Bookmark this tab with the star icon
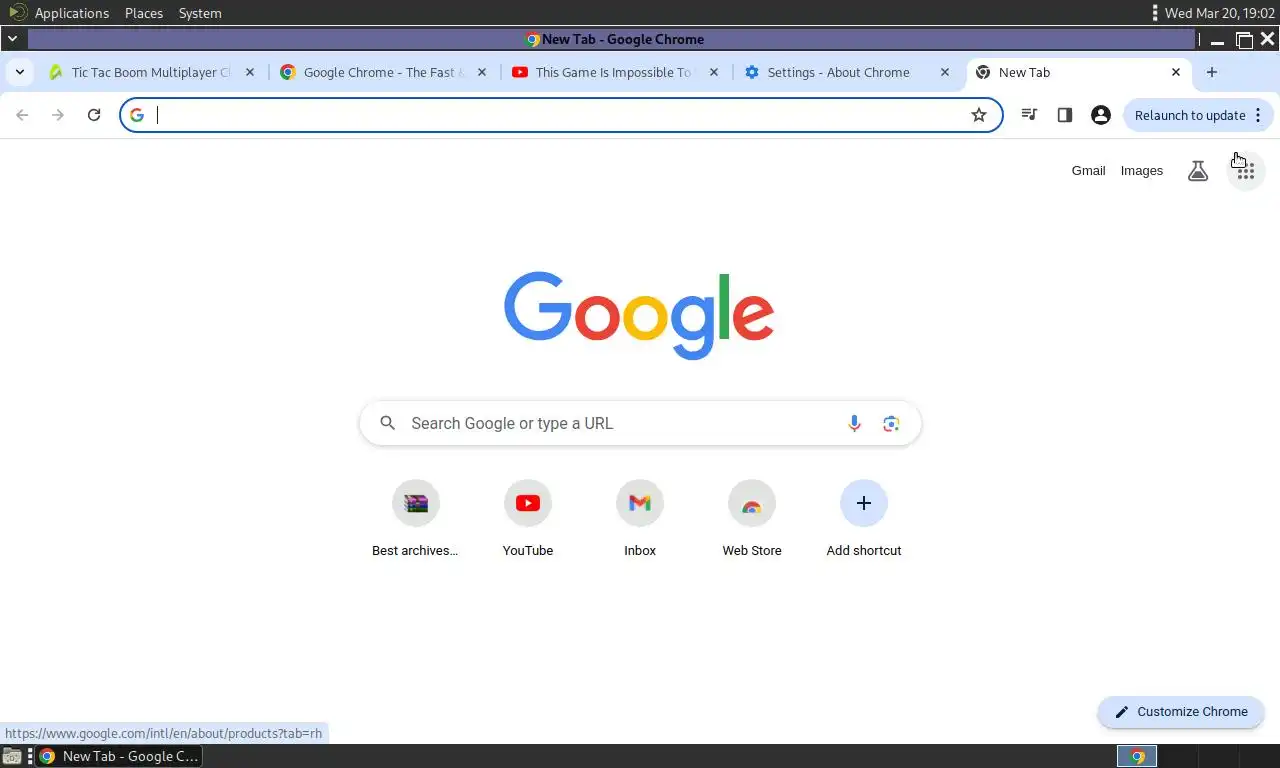The width and height of the screenshot is (1280, 768). (979, 115)
